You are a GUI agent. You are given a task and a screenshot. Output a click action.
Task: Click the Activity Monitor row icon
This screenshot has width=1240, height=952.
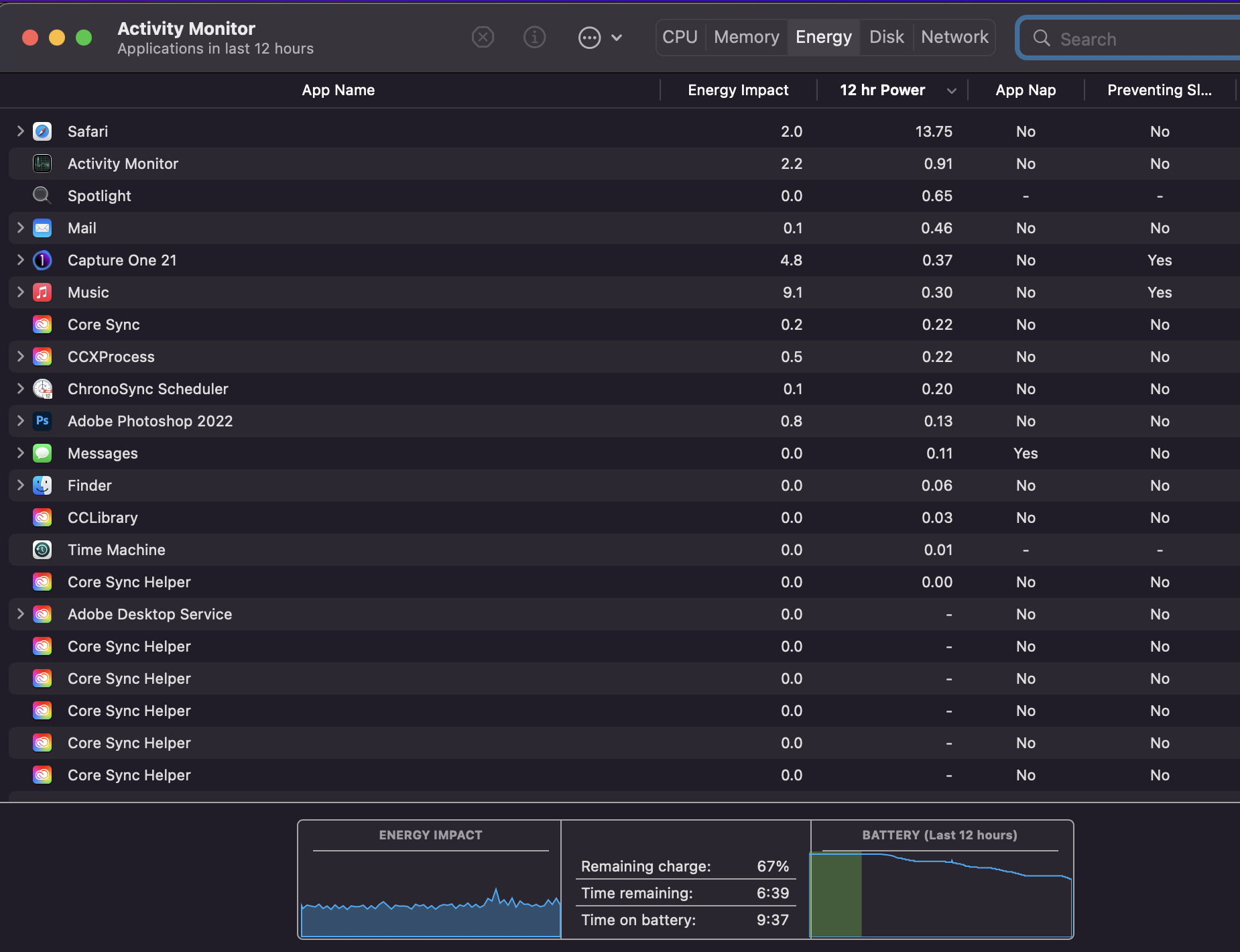42,164
